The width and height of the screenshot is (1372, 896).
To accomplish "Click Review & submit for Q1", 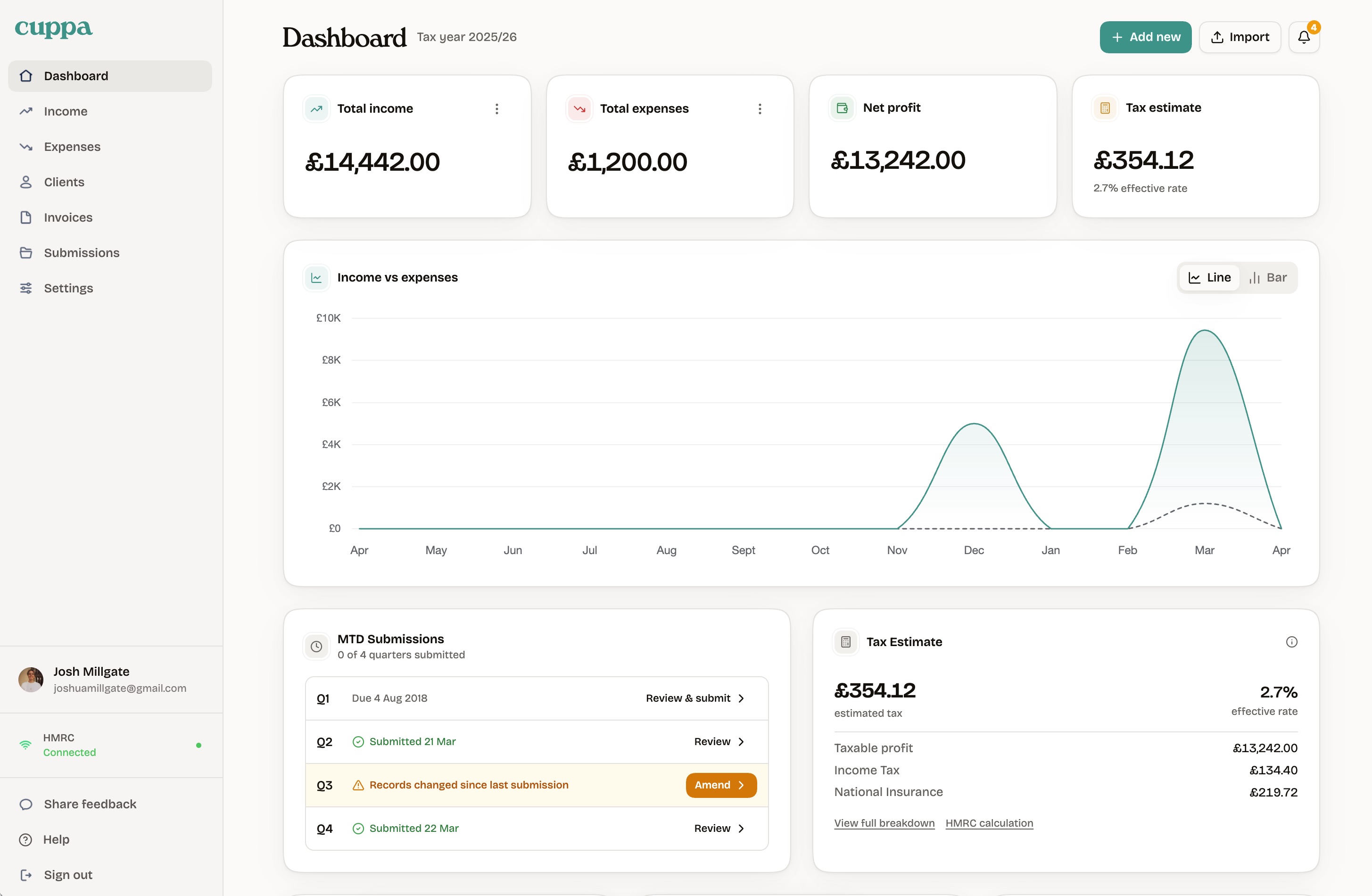I will pyautogui.click(x=694, y=697).
